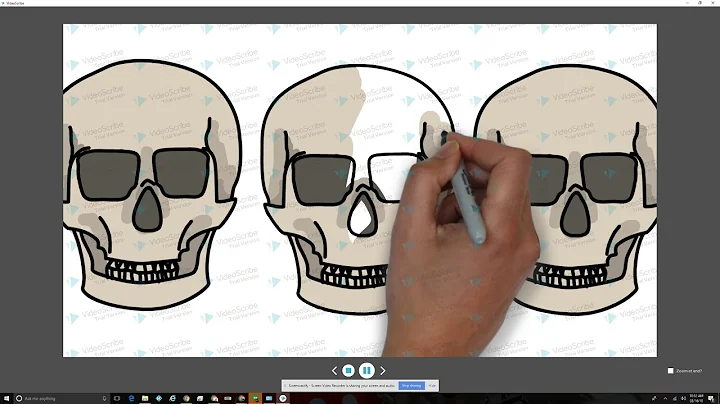Restore down the VideoScribe window
The width and height of the screenshot is (720, 404).
point(700,3)
